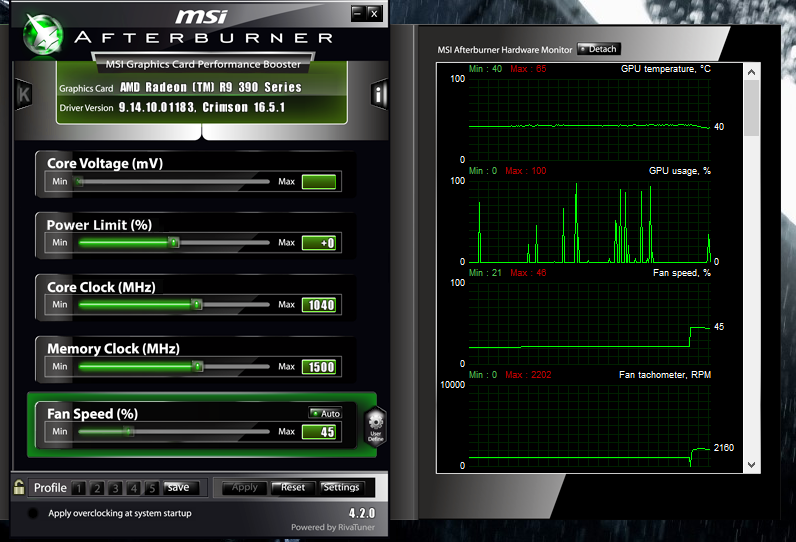
Task: Click the monitor scrollbar down arrow
Action: point(752,465)
